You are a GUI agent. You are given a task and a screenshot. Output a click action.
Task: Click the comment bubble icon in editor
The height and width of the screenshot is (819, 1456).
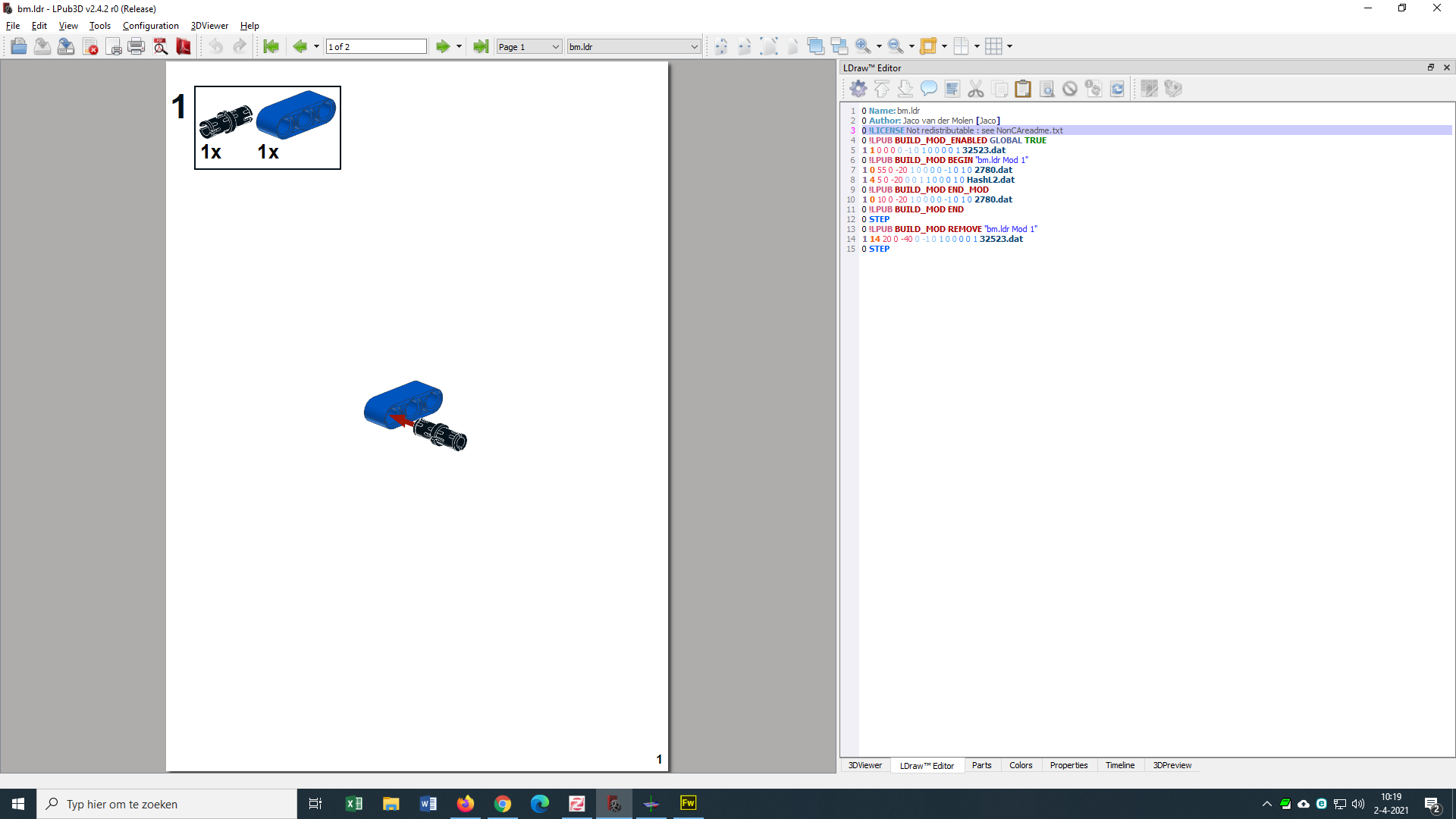[929, 89]
